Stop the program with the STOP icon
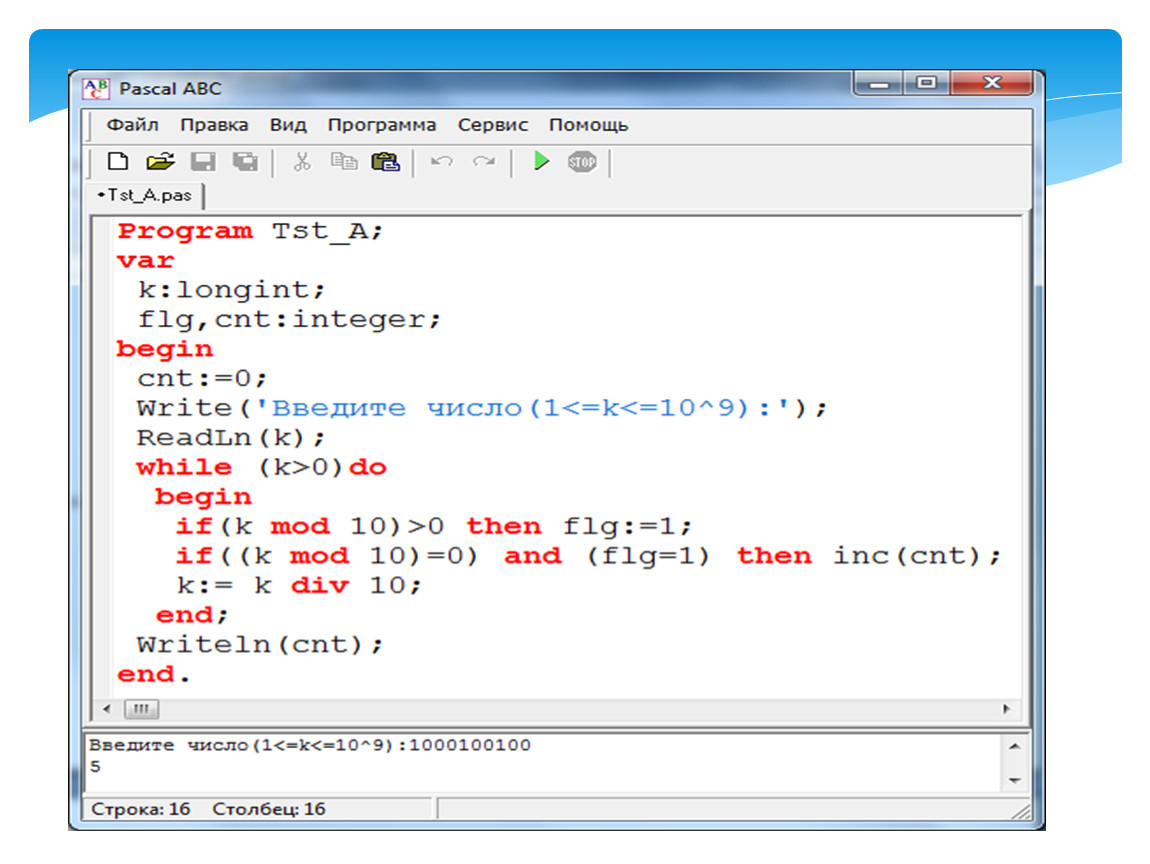 (x=582, y=161)
